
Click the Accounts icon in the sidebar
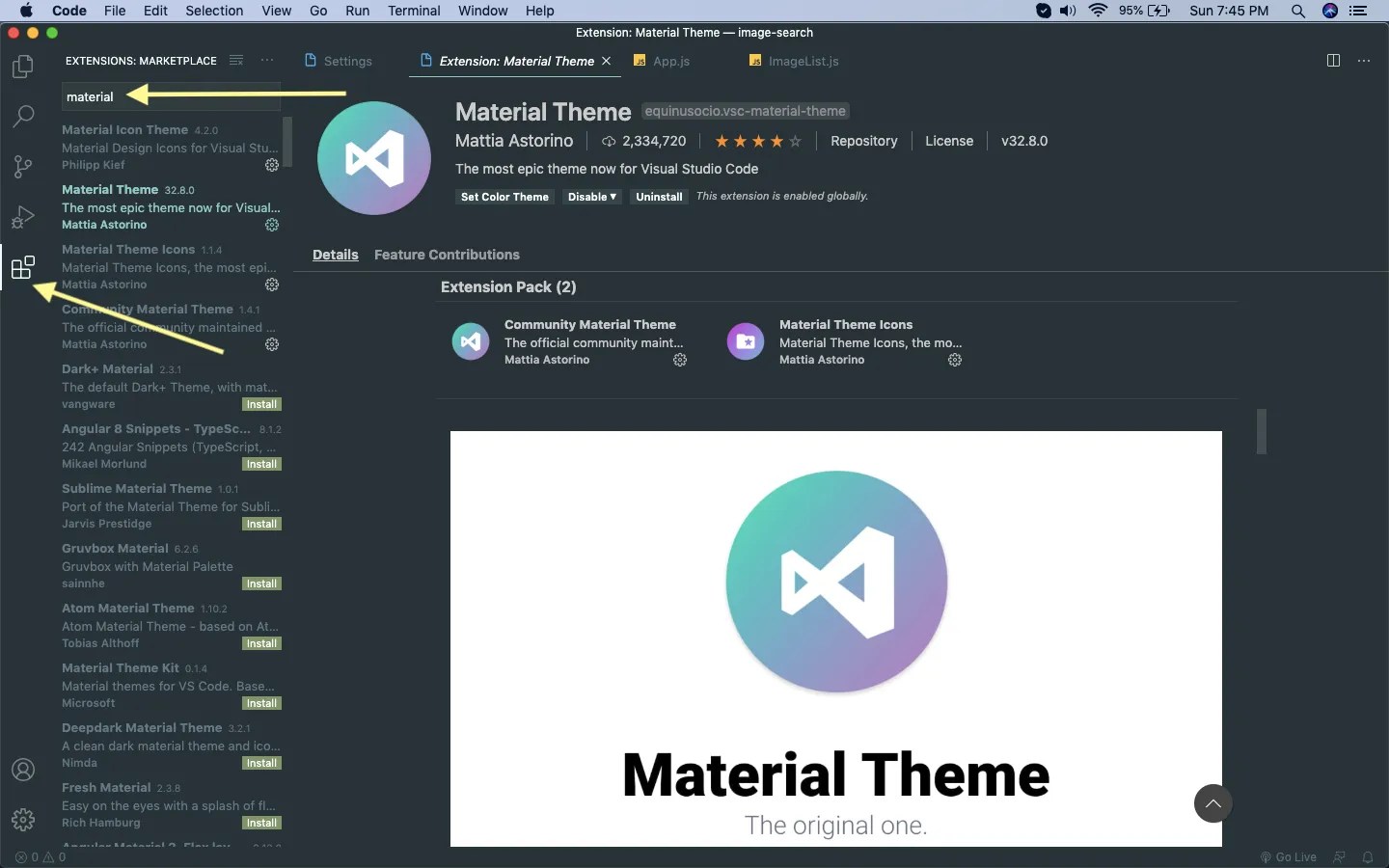click(x=22, y=770)
